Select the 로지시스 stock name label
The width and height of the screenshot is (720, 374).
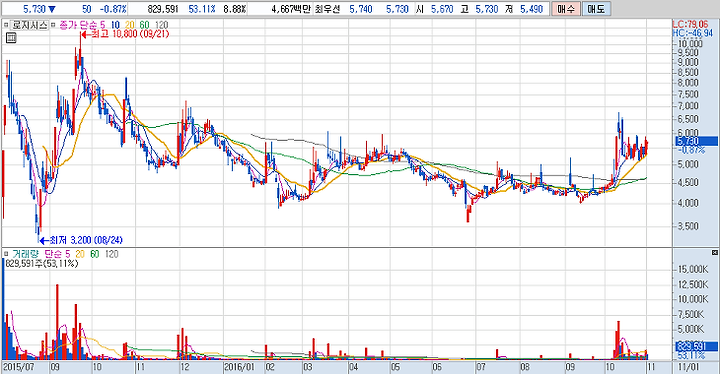(29, 25)
